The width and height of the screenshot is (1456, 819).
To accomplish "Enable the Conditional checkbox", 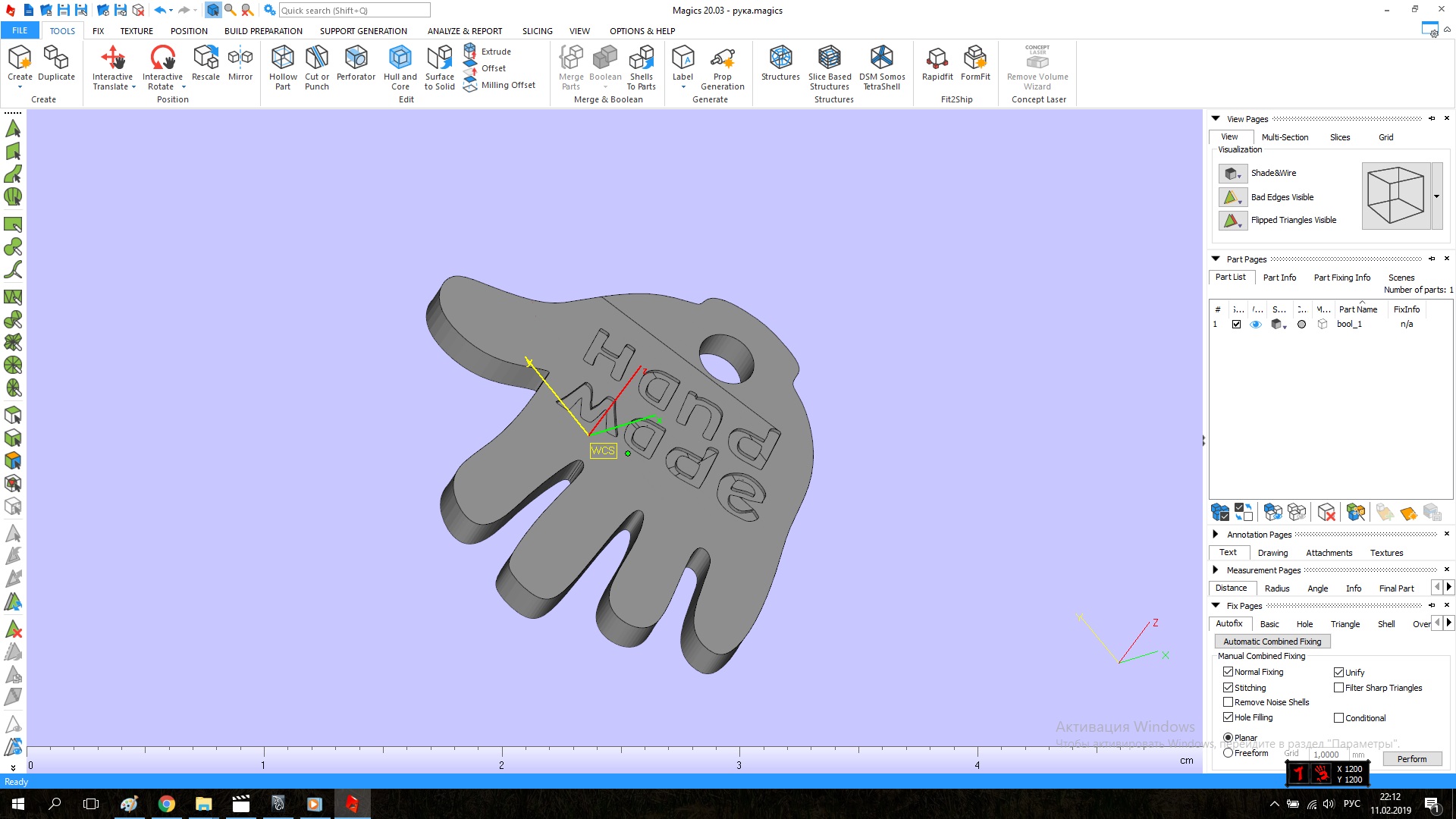I will point(1338,718).
